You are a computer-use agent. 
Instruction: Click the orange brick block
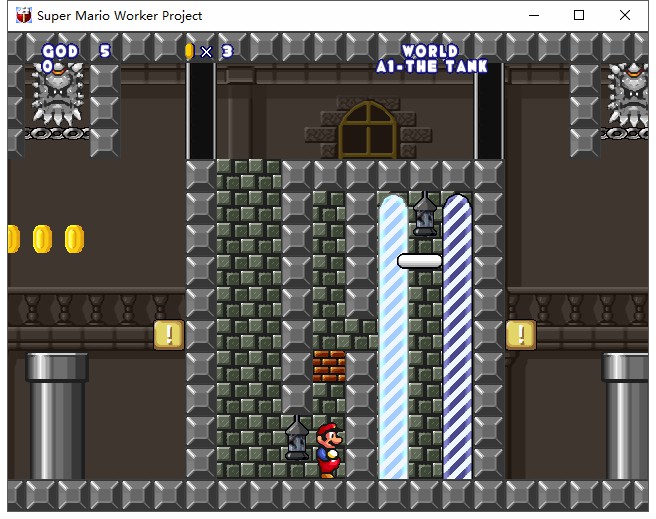pos(329,366)
